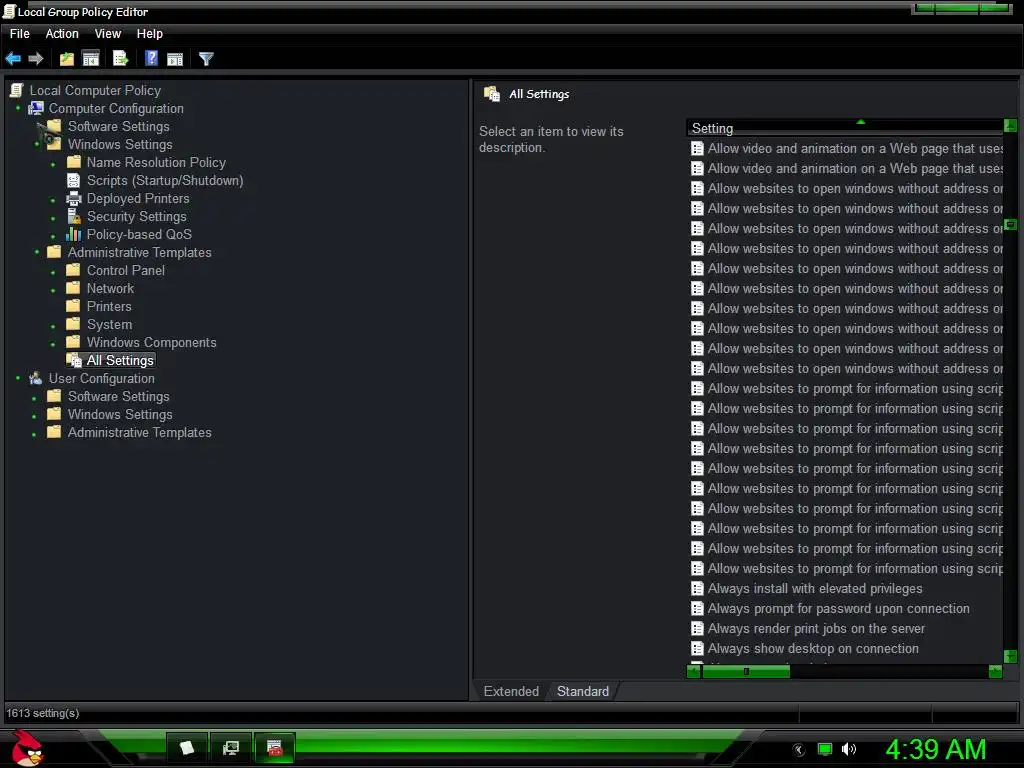Select Administrative Templates under User Configuration
This screenshot has width=1024, height=768.
click(x=140, y=432)
